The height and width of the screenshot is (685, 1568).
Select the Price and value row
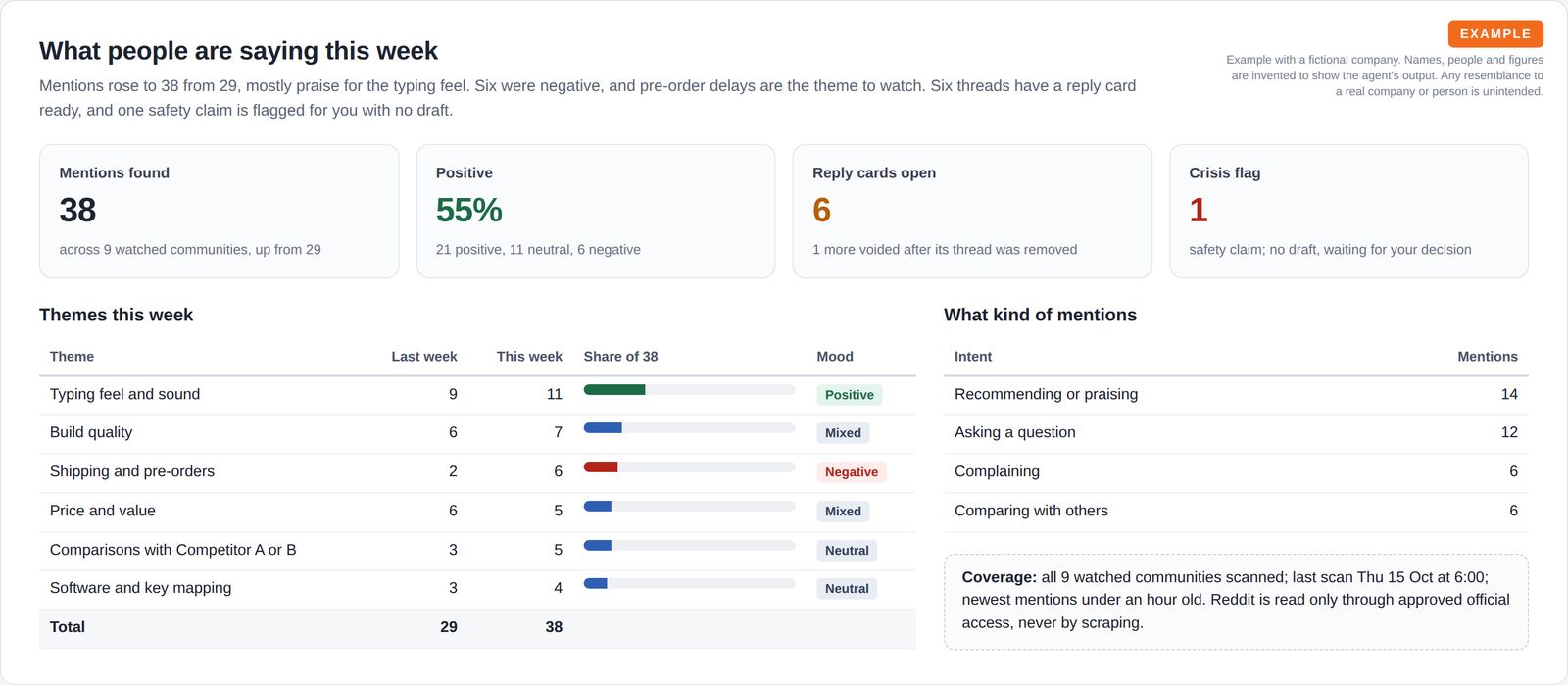(x=477, y=512)
